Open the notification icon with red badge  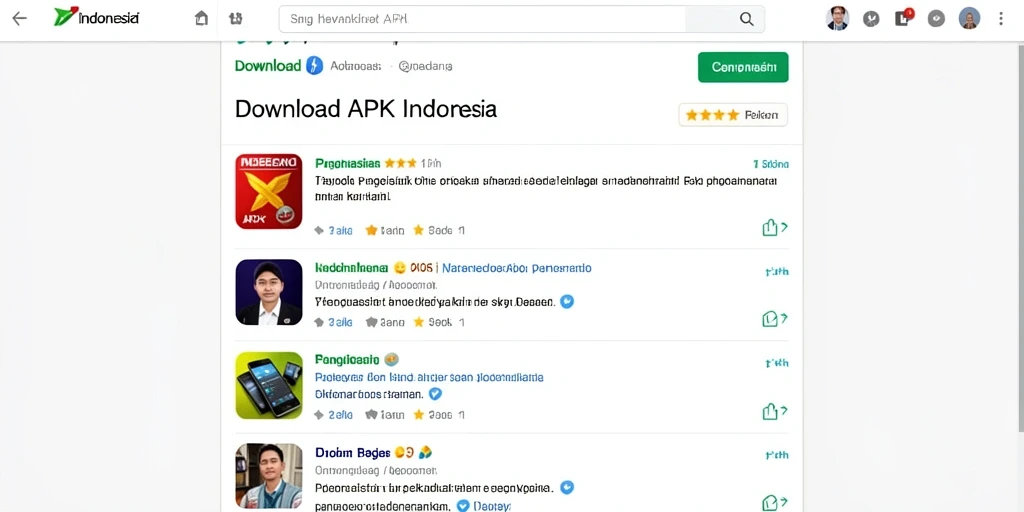click(x=904, y=18)
